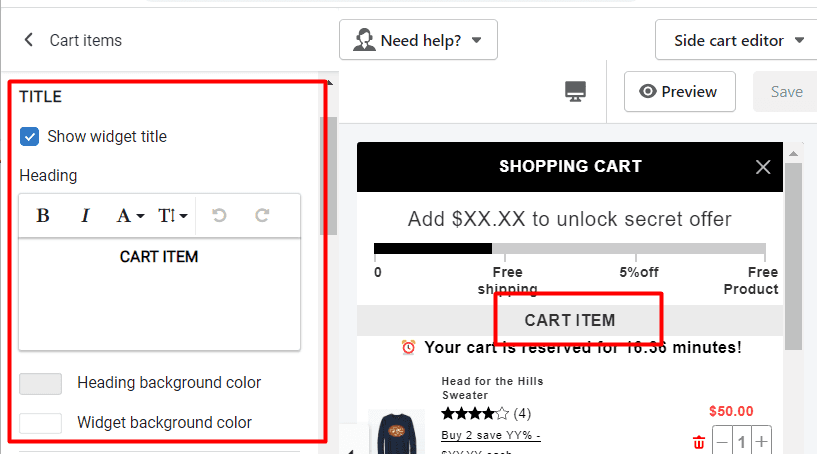Go back using the Cart items arrow
Image resolution: width=817 pixels, height=454 pixels.
(x=29, y=40)
